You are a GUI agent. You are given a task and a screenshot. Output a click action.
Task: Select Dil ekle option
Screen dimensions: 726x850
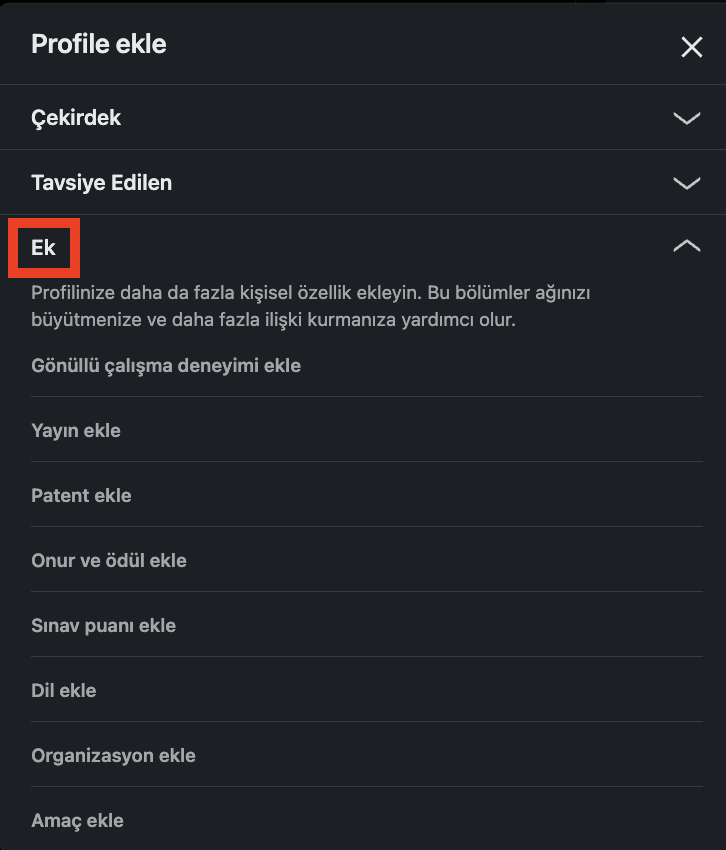63,691
